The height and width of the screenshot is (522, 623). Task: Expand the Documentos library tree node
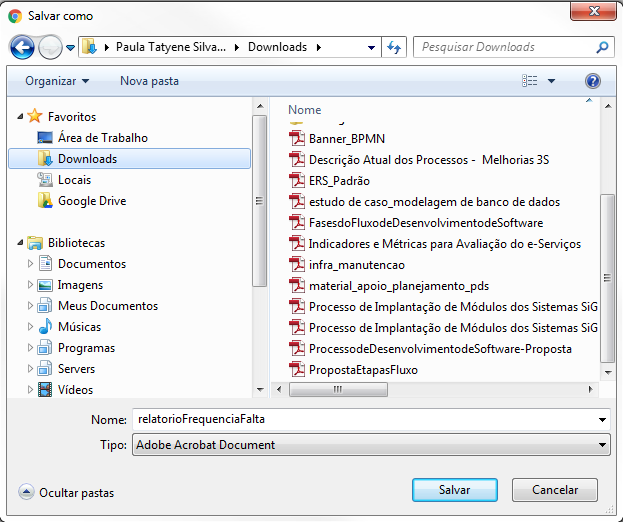[29, 264]
